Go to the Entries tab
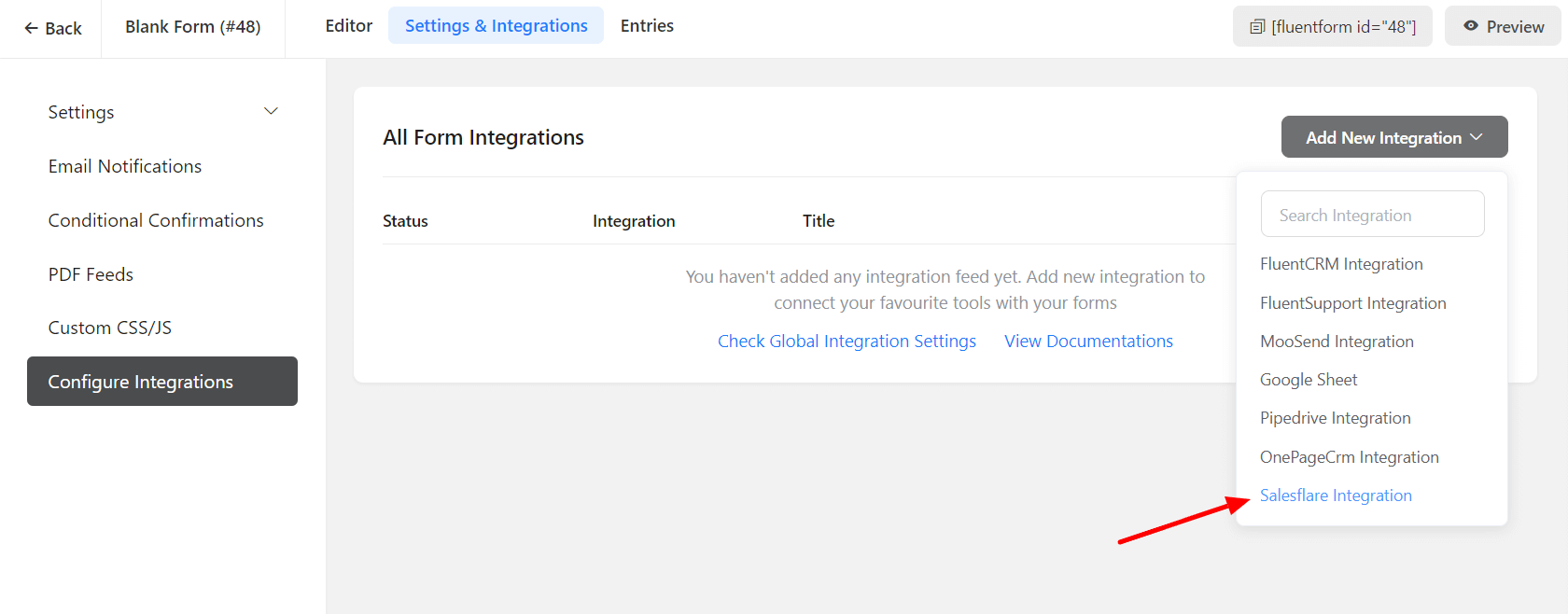 (647, 26)
